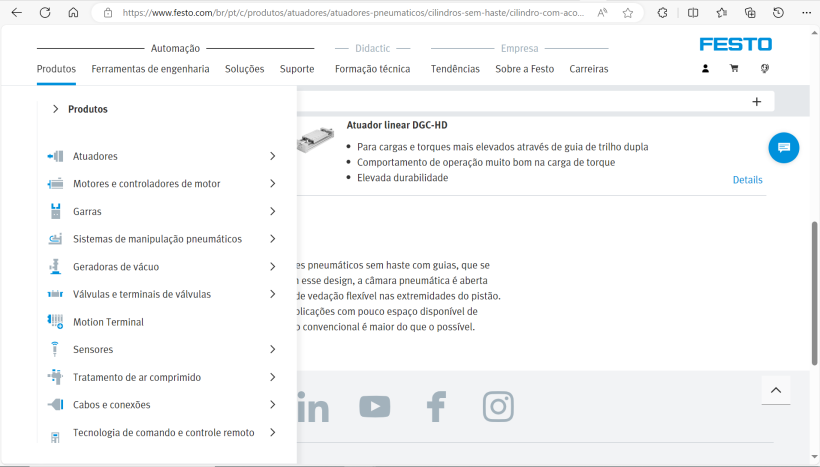Open Soluções menu item

tap(244, 69)
